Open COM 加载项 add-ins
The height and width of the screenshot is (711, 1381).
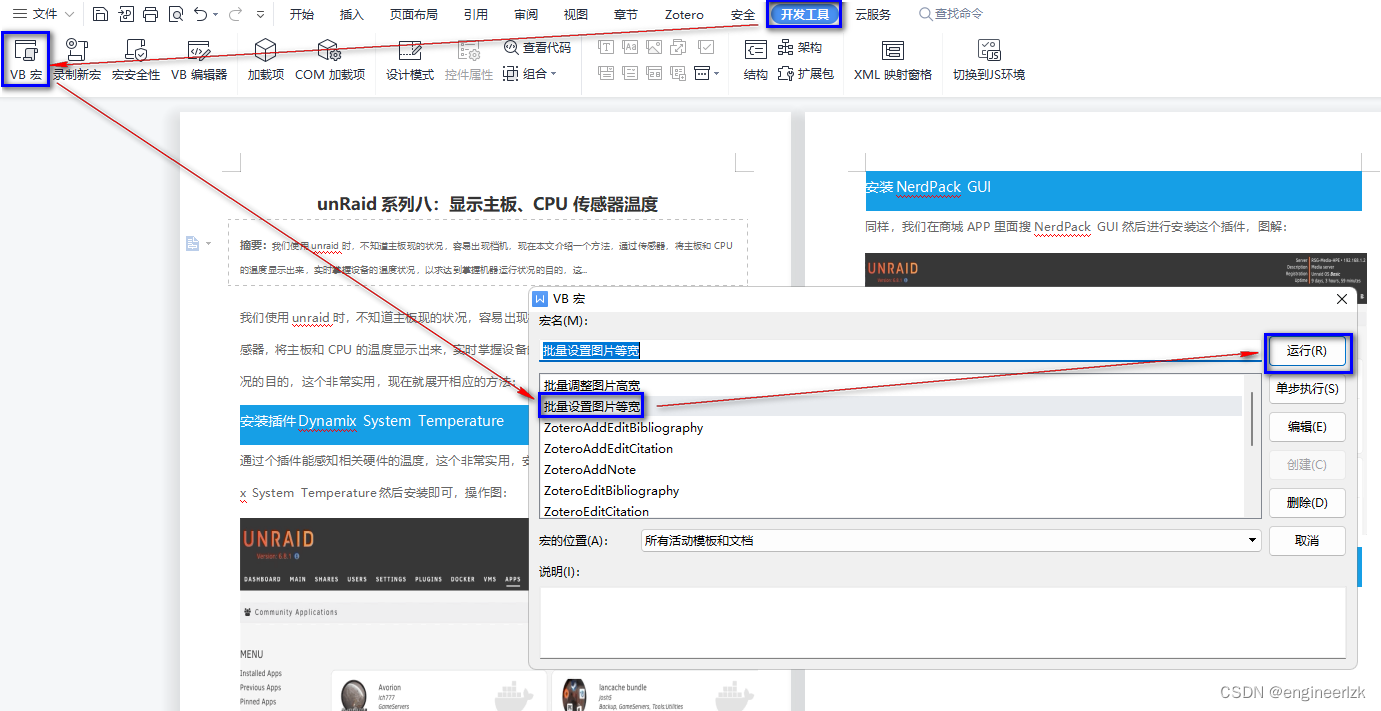(x=330, y=60)
